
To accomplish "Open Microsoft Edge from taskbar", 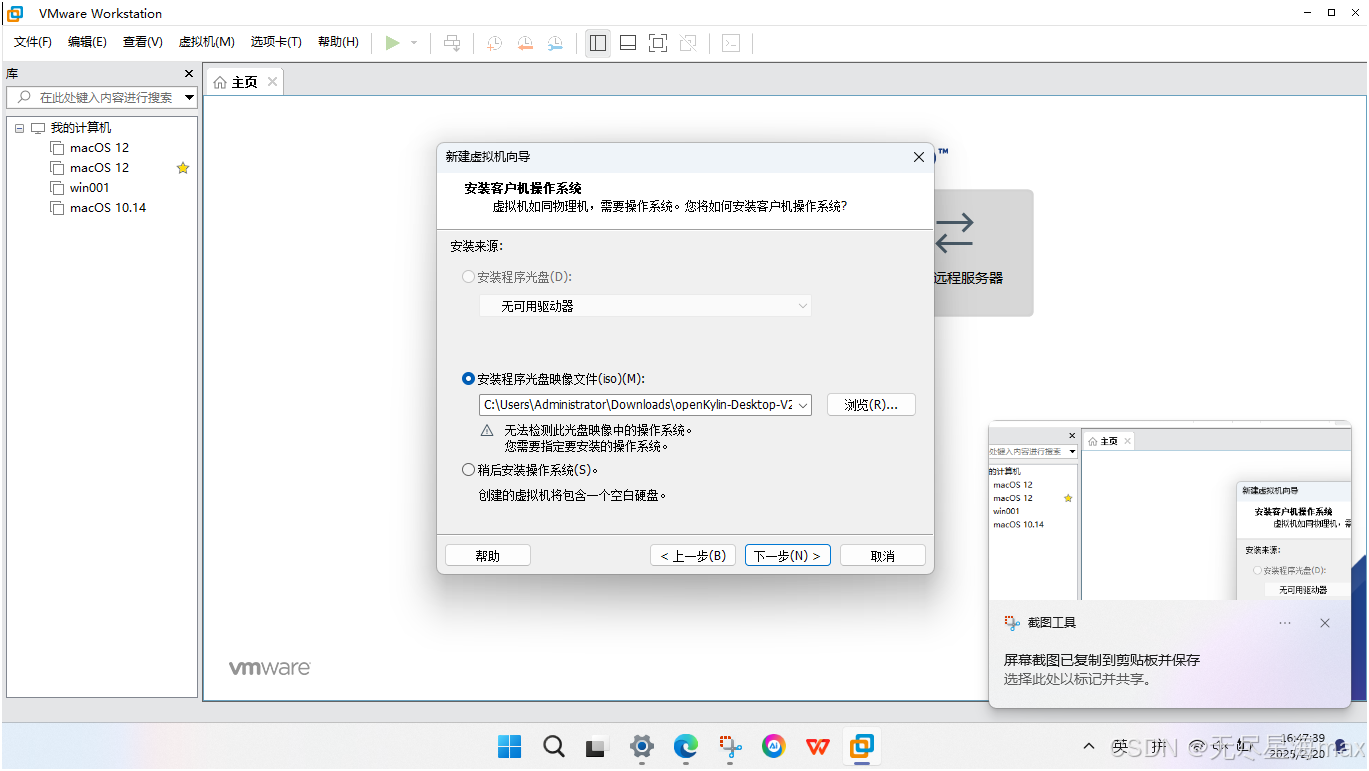I will (685, 746).
